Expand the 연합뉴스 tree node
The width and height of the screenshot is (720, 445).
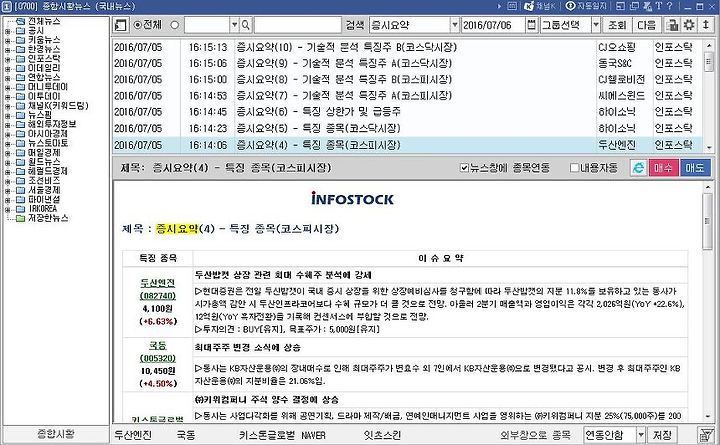point(7,78)
